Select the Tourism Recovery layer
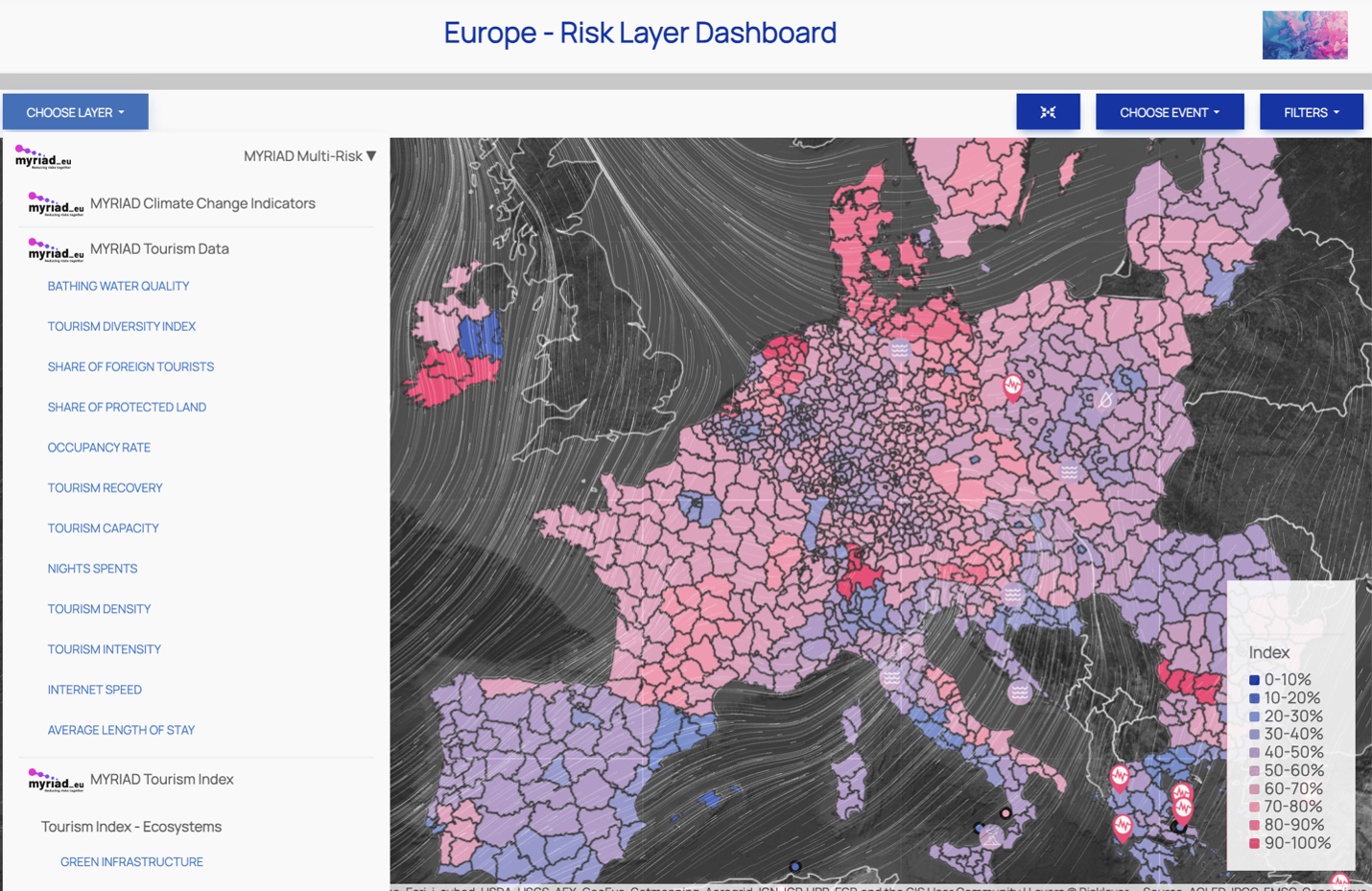This screenshot has height=891, width=1372. [x=105, y=487]
